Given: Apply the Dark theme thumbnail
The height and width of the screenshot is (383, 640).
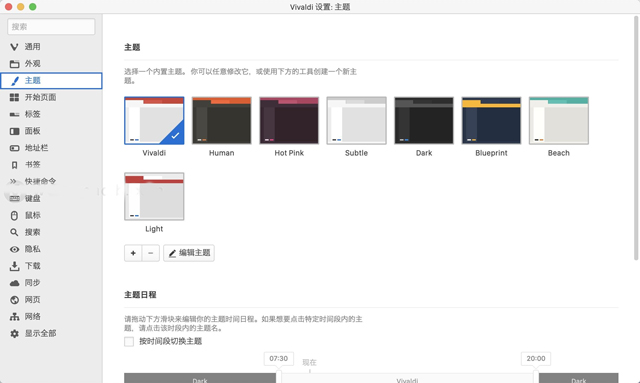Looking at the screenshot, I should tap(424, 120).
